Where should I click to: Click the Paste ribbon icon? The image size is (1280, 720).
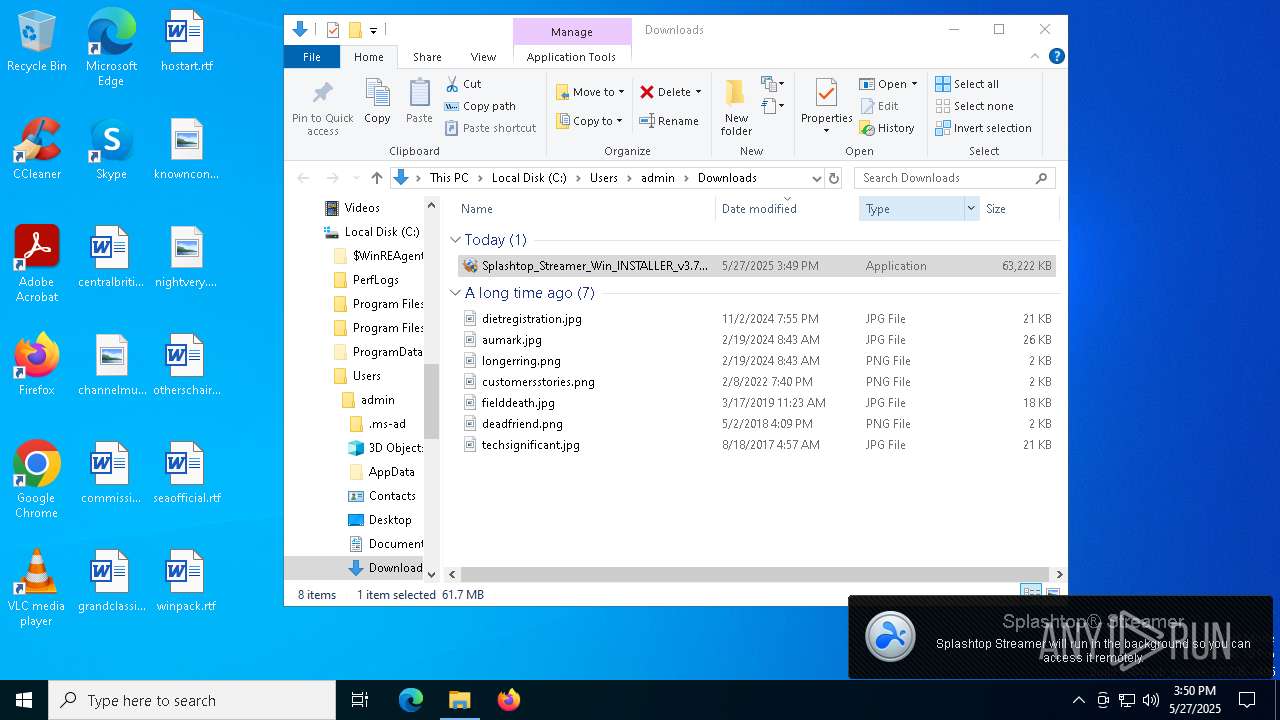tap(419, 101)
